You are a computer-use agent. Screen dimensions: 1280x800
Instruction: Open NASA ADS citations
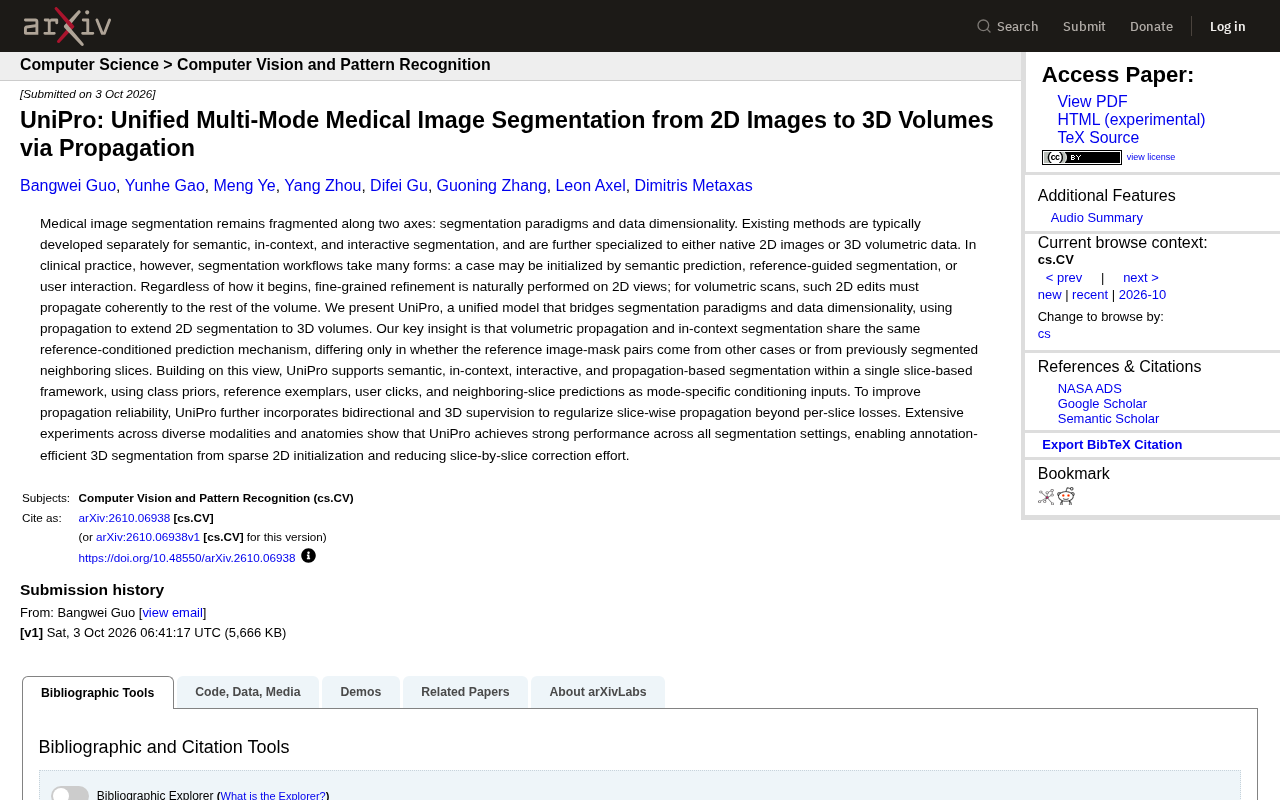[x=1090, y=389]
